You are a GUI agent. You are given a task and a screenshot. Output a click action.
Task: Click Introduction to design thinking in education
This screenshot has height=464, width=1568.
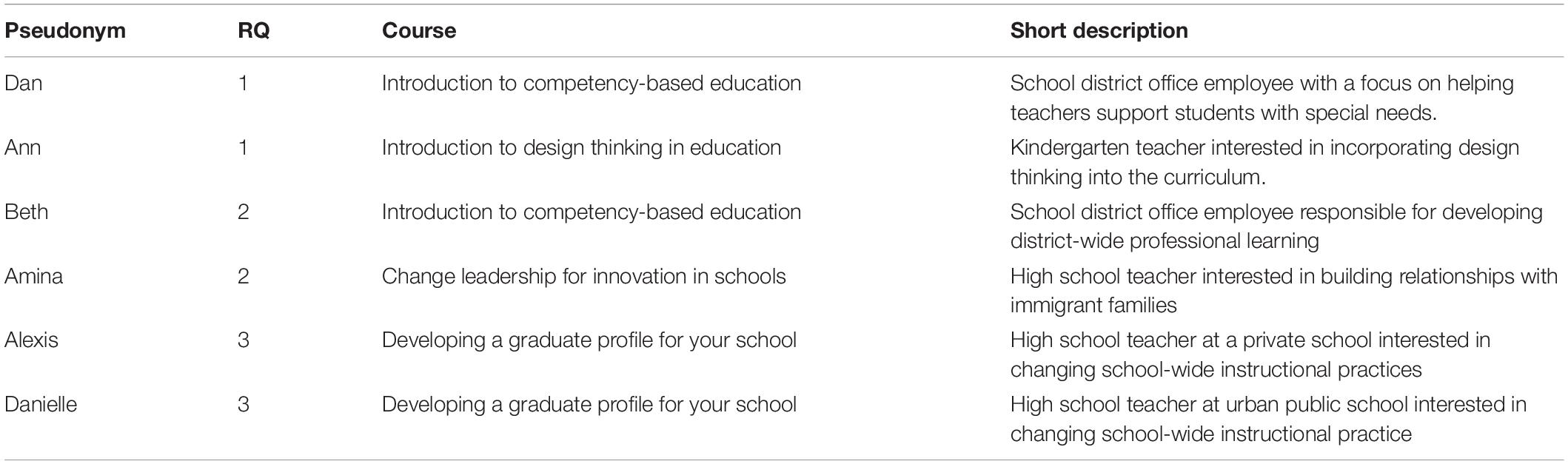582,147
